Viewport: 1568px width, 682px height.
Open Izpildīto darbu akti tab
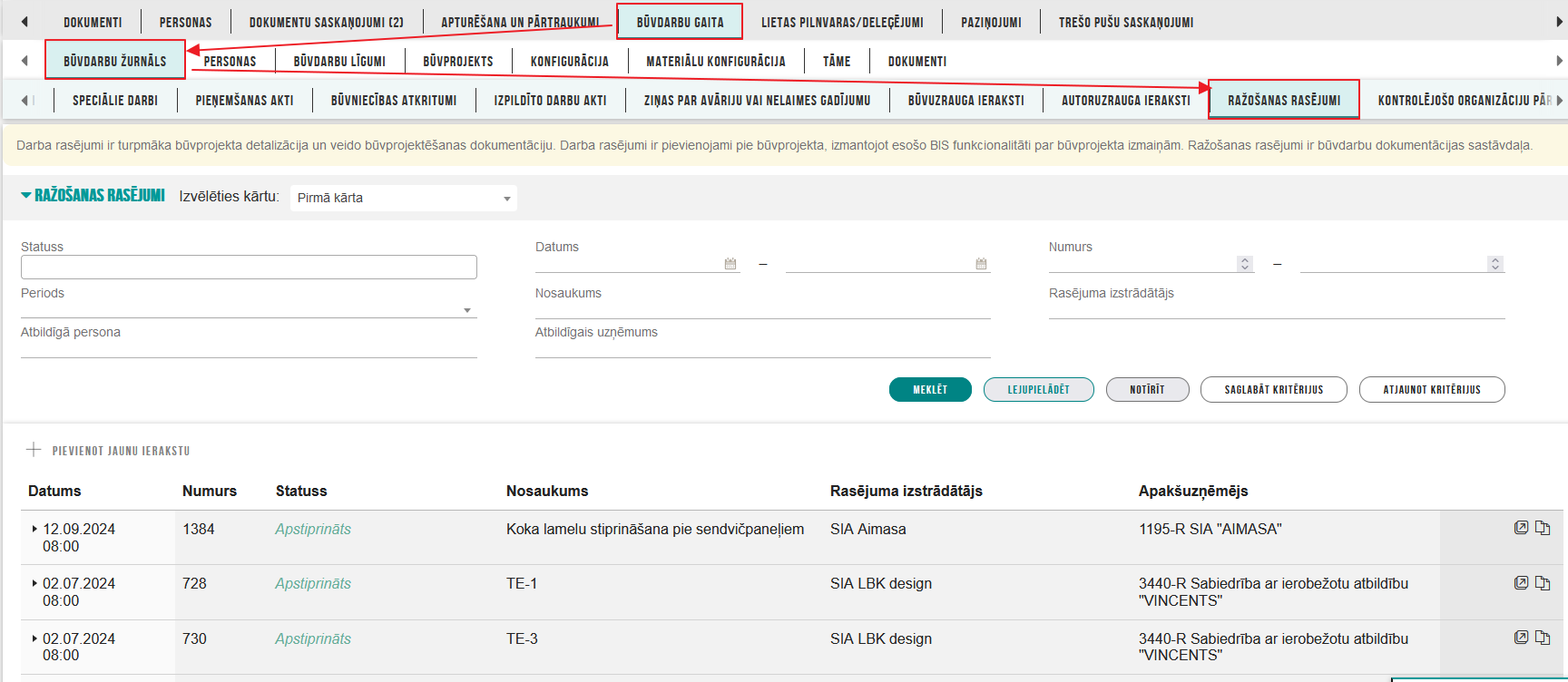(550, 100)
